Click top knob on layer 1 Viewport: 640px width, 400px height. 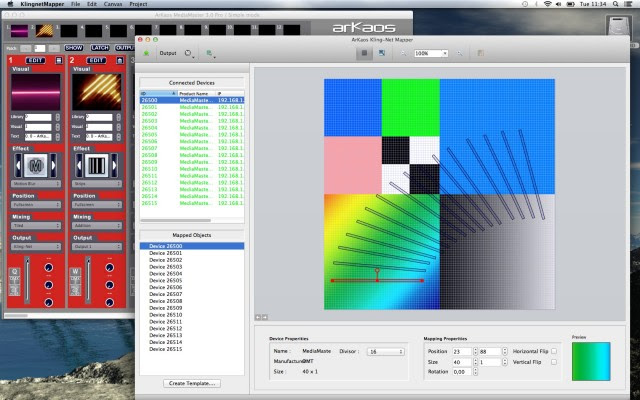49,267
